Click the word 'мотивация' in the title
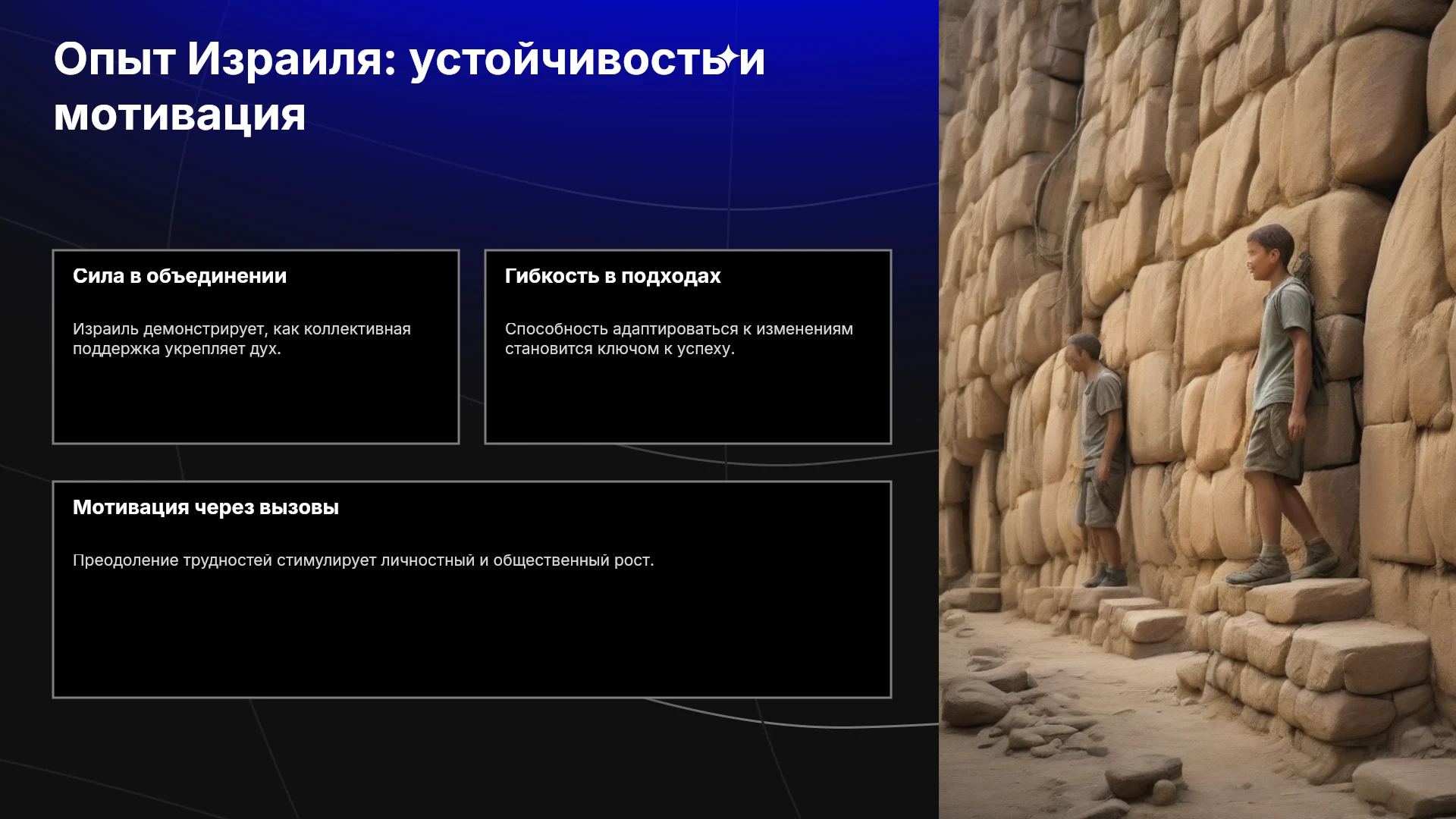The width and height of the screenshot is (1456, 819). (180, 115)
